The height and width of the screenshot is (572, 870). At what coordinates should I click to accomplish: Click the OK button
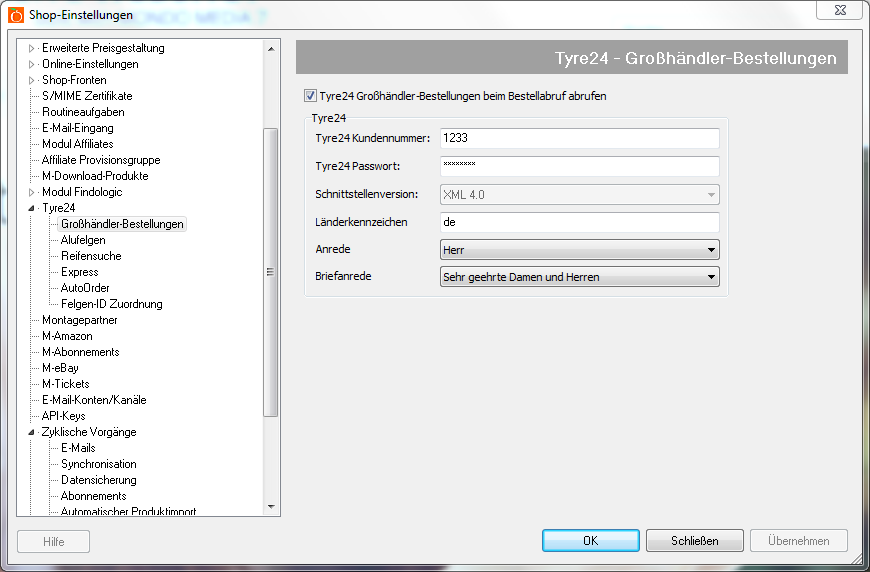(590, 541)
